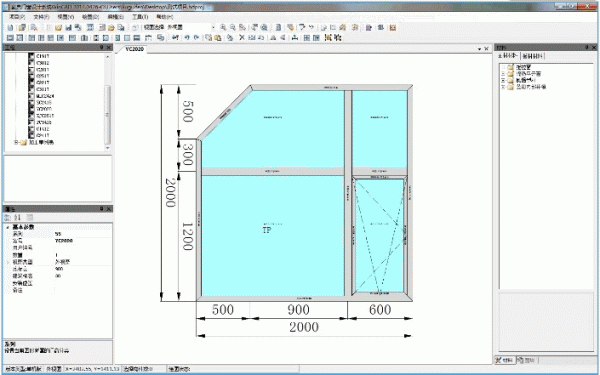Click the undo arrow icon
This screenshot has height=375, width=600.
tap(187, 38)
